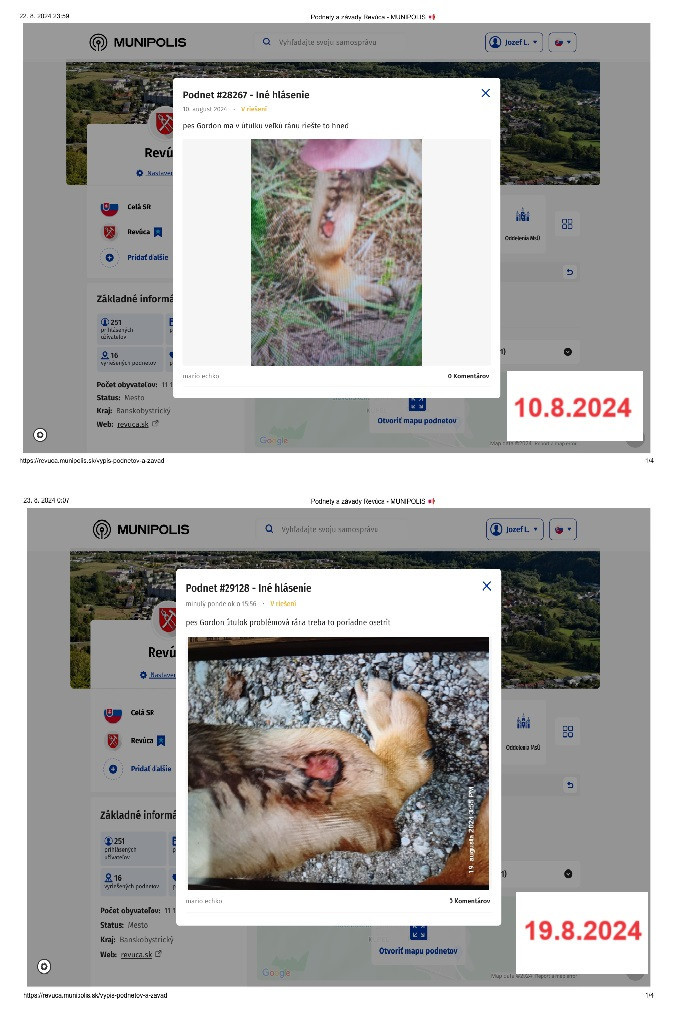Click MUNIPOLIS logo in the 10.8.2024 screenshot

137,42
